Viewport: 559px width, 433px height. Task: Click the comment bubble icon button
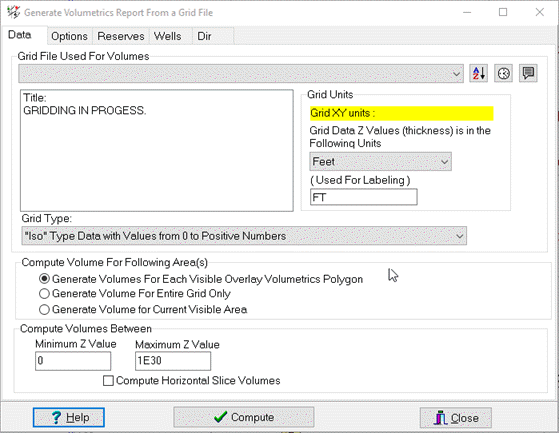pyautogui.click(x=528, y=74)
